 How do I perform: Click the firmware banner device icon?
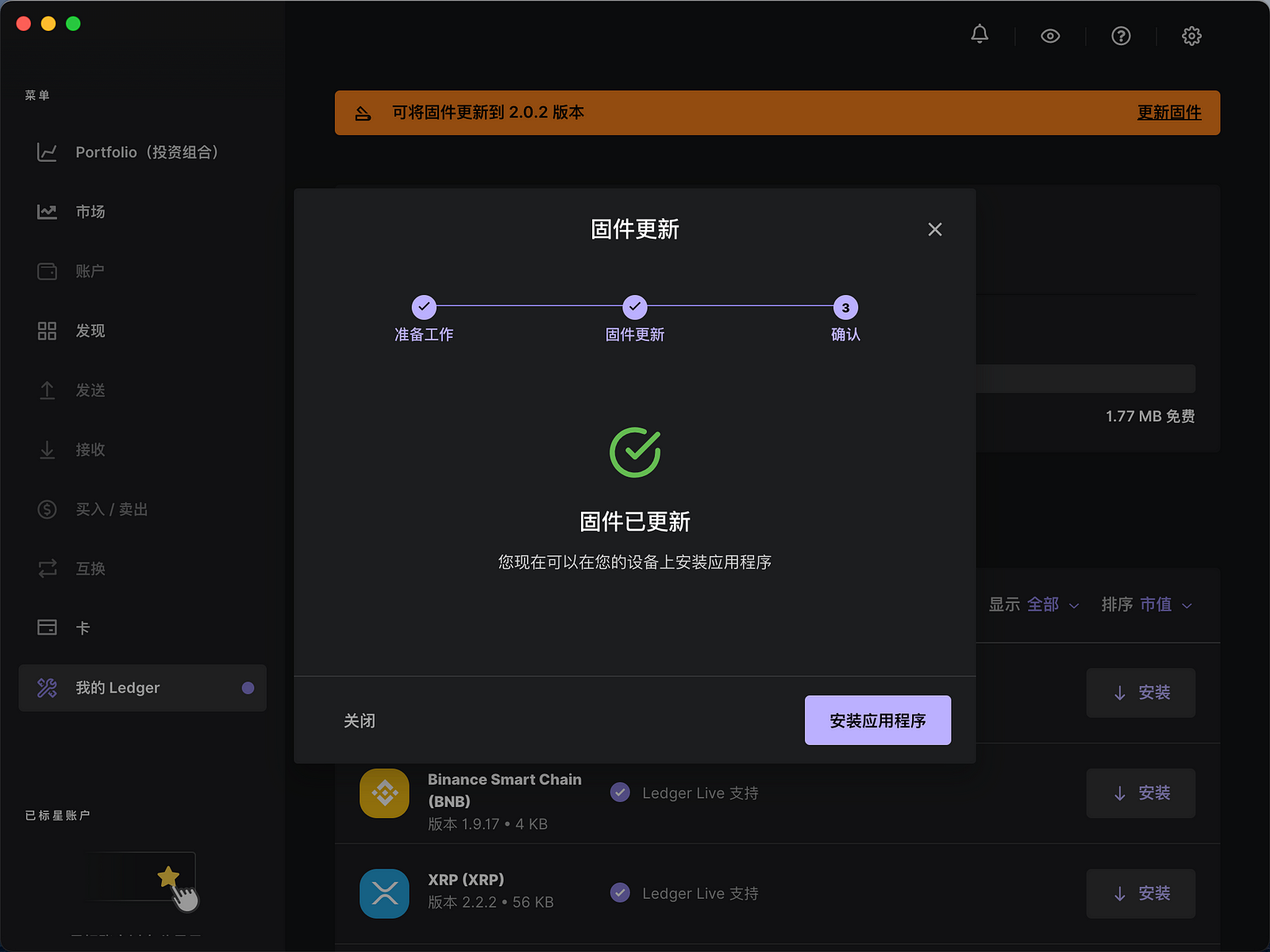click(x=363, y=113)
